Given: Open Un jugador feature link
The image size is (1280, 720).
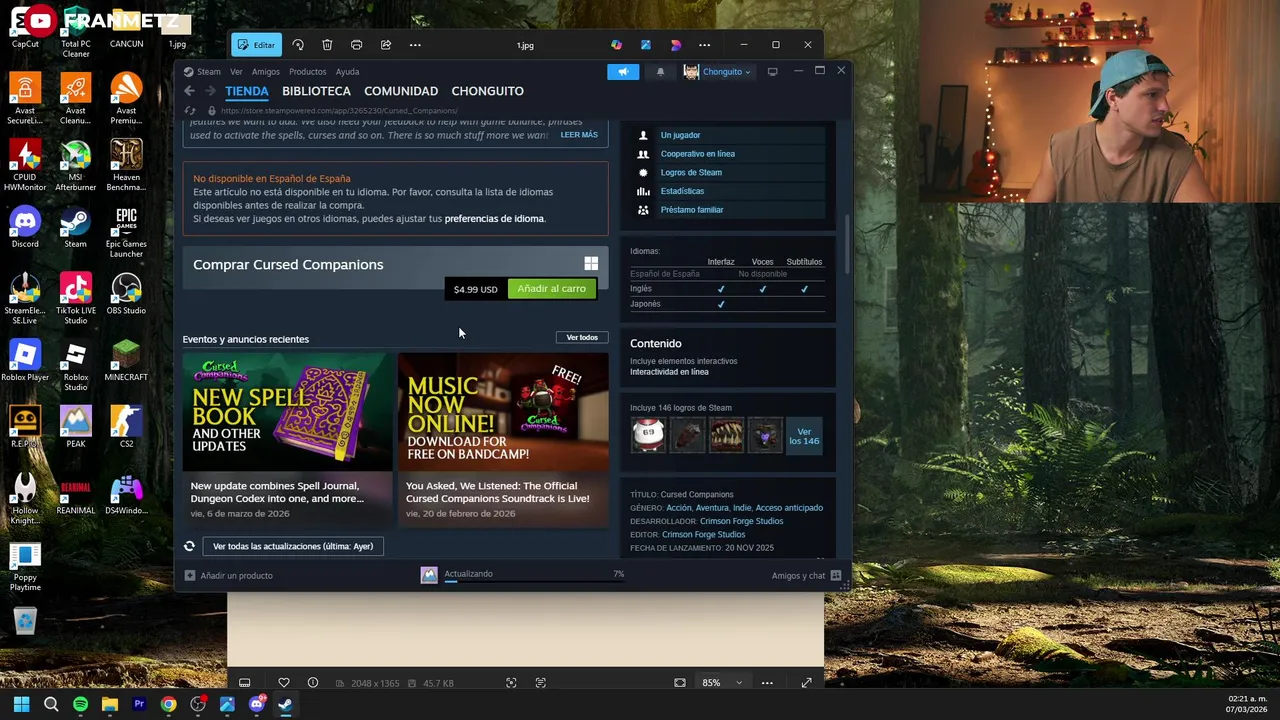Looking at the screenshot, I should click(x=680, y=135).
